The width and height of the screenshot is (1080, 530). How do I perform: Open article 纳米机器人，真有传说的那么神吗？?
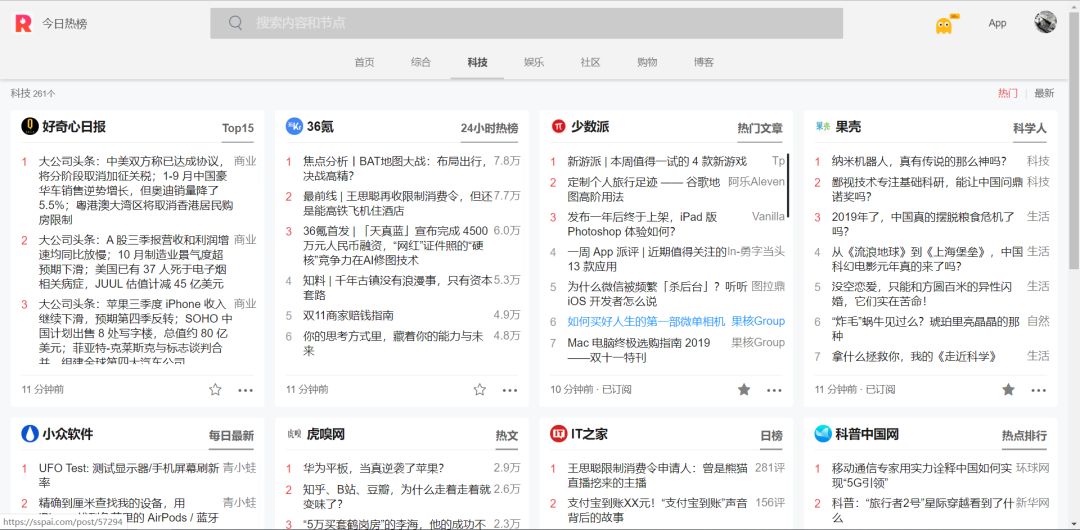(920, 161)
